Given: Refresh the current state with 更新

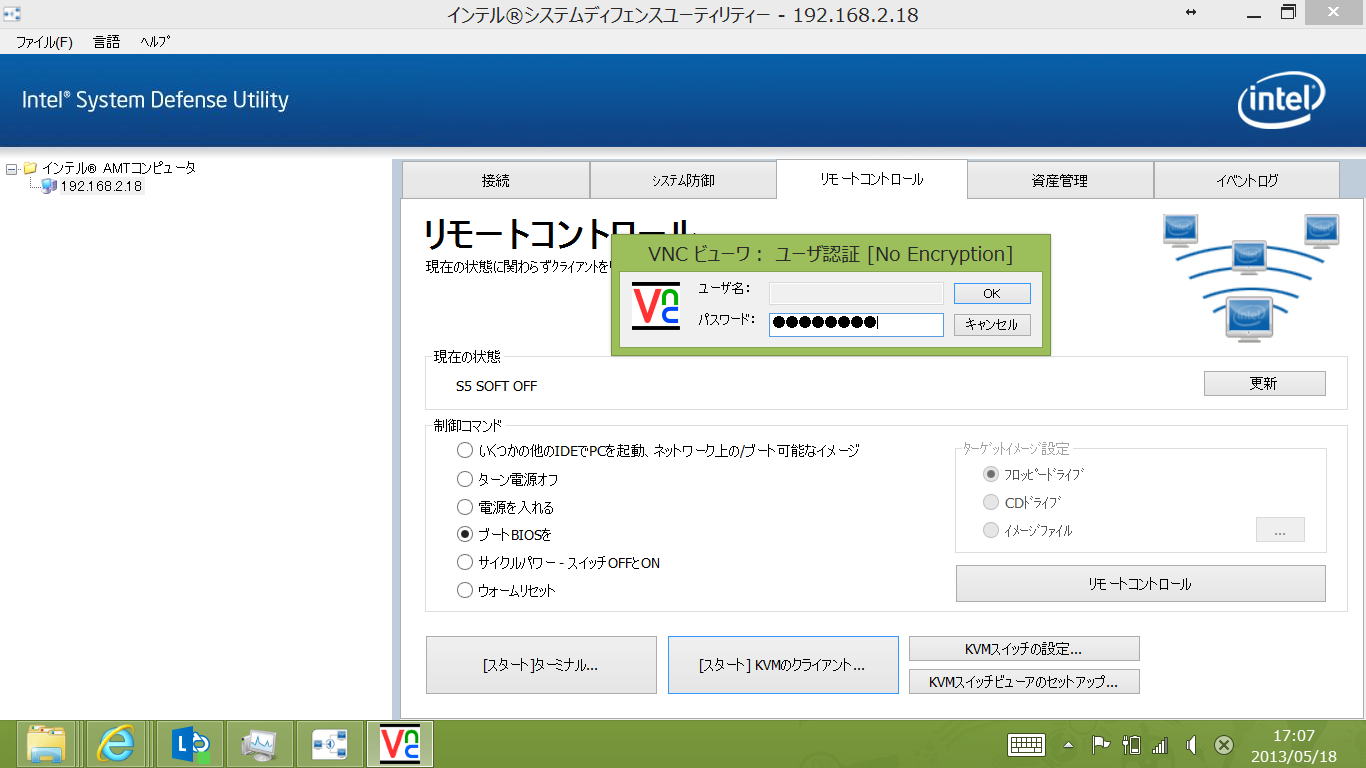Looking at the screenshot, I should [x=1264, y=384].
